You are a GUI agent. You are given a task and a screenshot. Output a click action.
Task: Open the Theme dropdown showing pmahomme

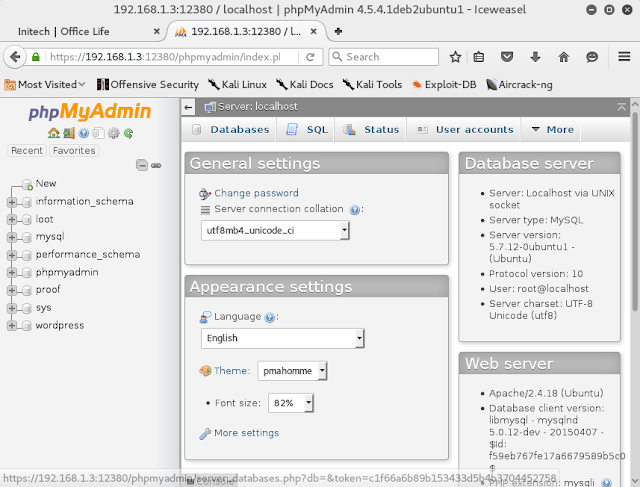tap(292, 371)
